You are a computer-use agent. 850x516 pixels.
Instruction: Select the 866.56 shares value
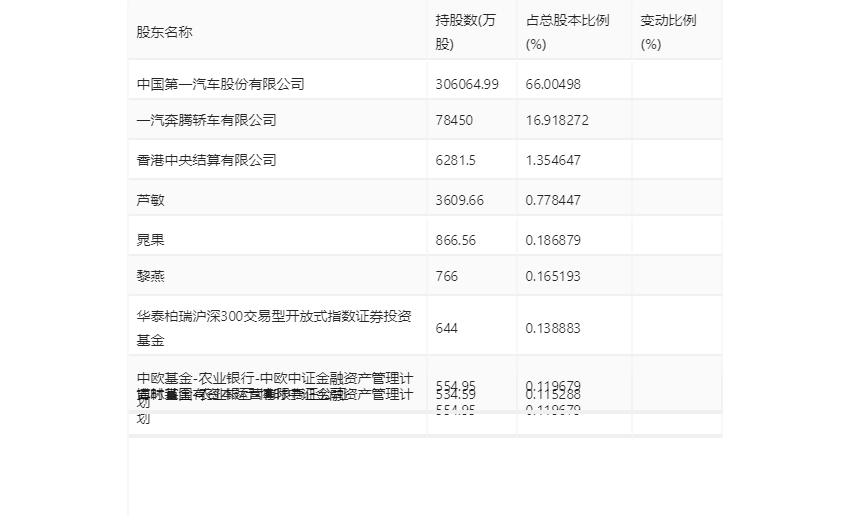coord(455,240)
